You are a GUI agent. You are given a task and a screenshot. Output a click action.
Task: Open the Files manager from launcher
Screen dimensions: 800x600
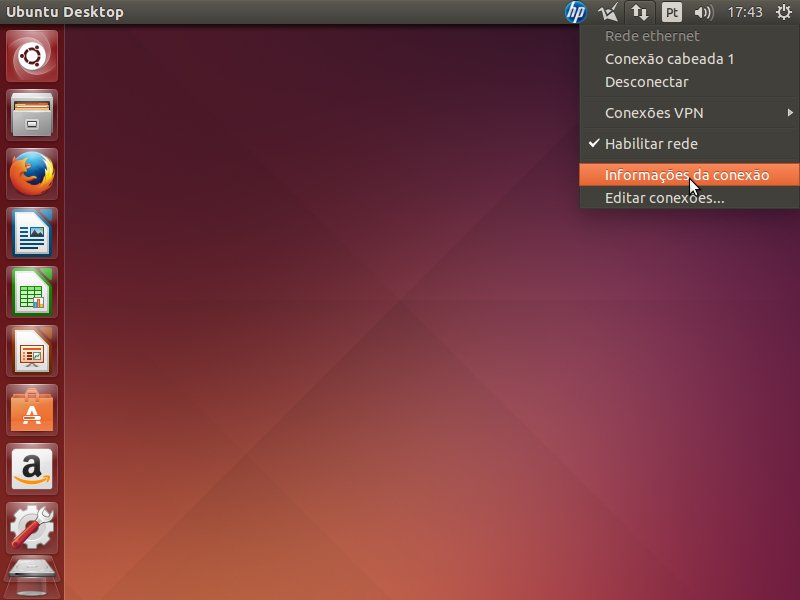(33, 116)
